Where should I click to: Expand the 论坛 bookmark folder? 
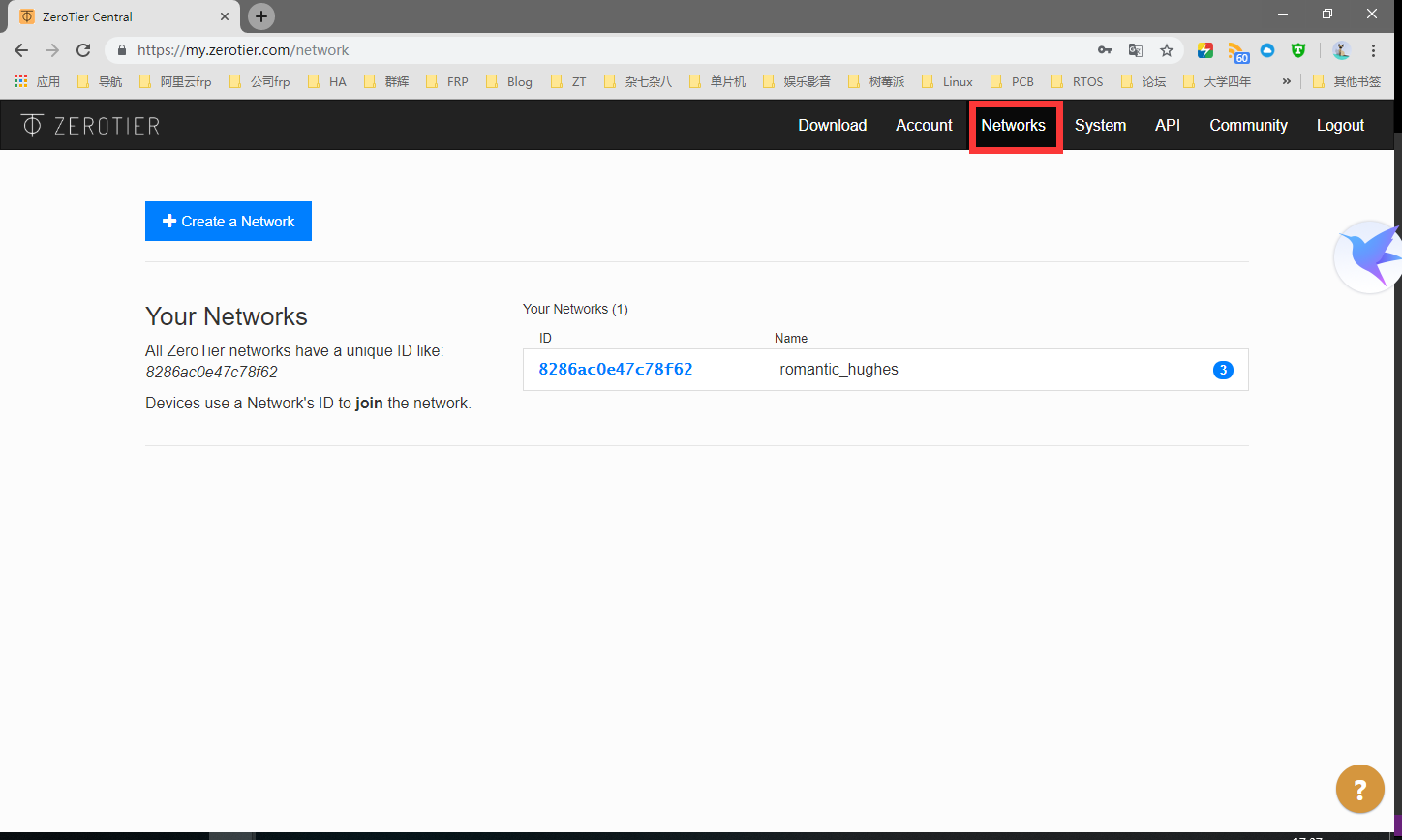[1143, 81]
